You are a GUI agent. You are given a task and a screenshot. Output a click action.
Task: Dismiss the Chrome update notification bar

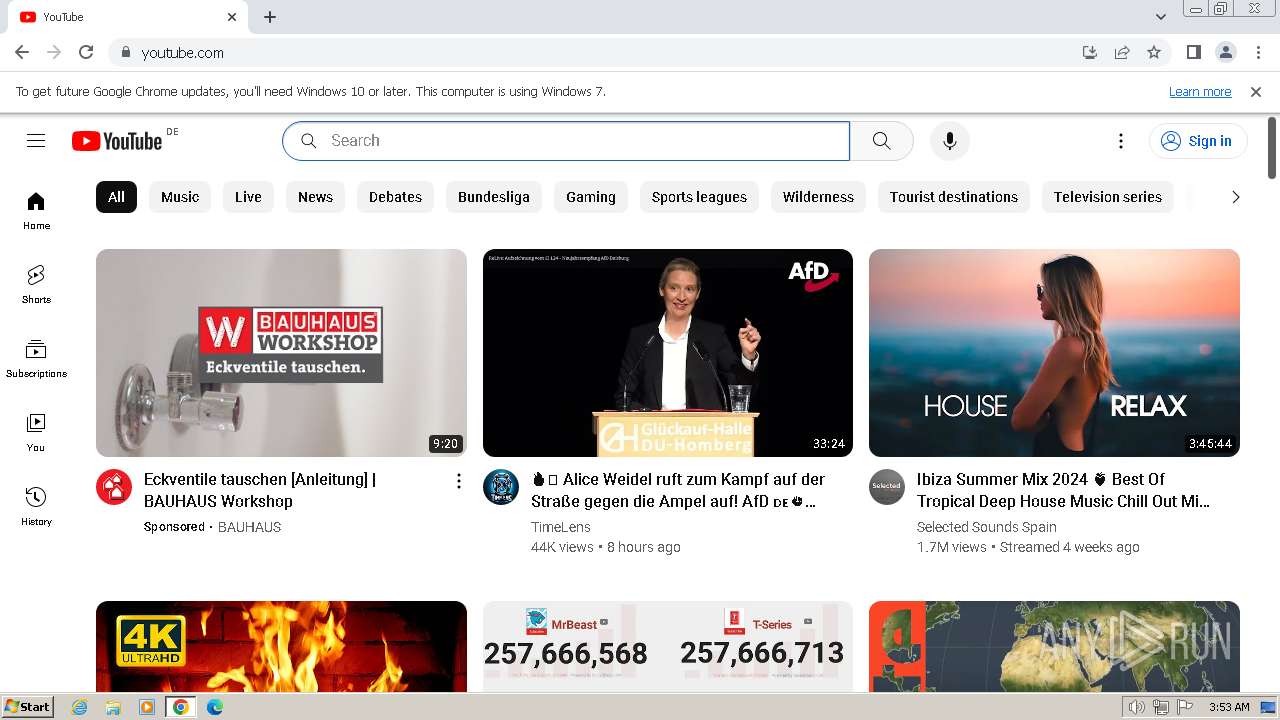pos(1256,91)
